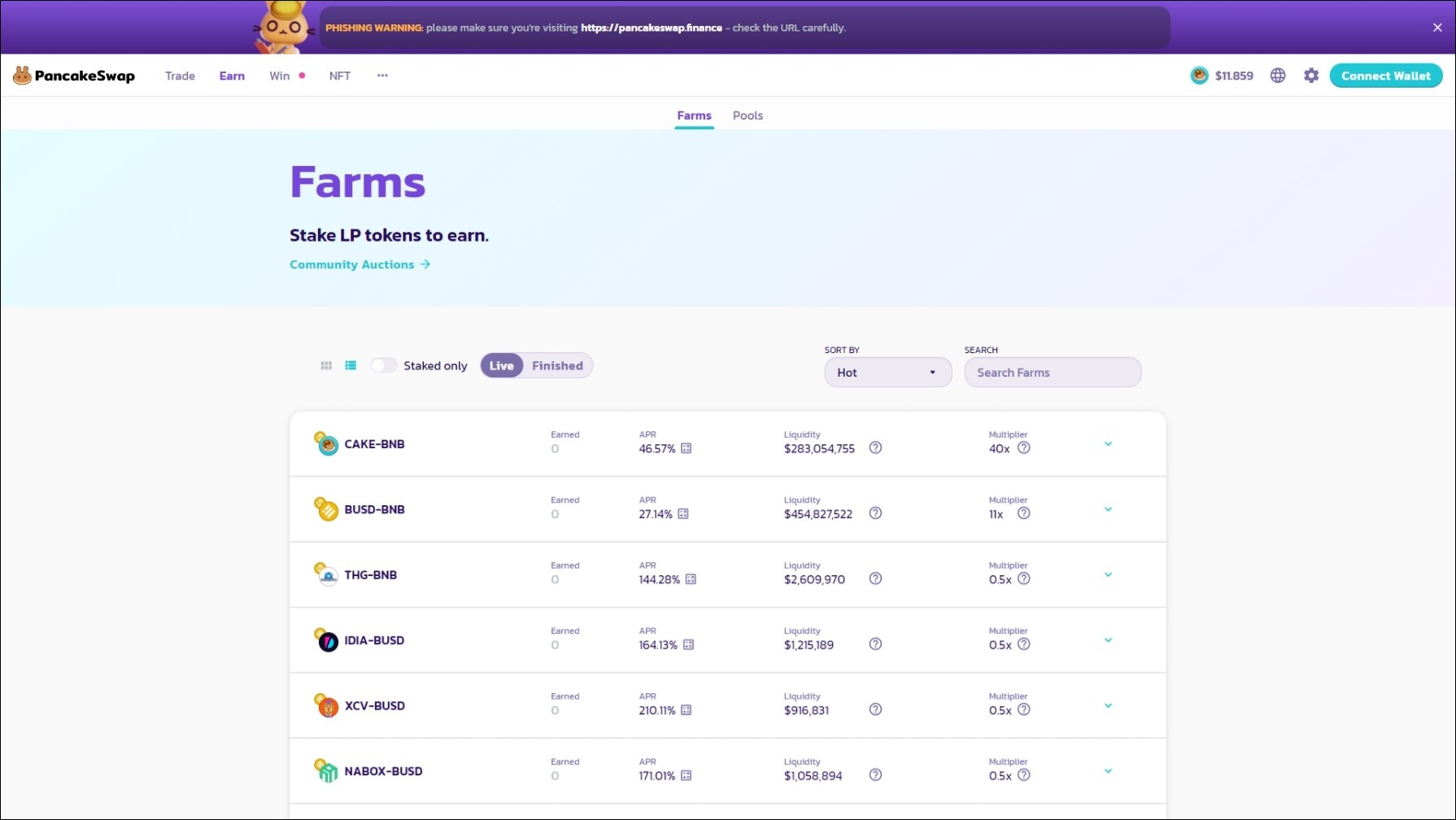Select the Live farms toggle

click(x=501, y=366)
